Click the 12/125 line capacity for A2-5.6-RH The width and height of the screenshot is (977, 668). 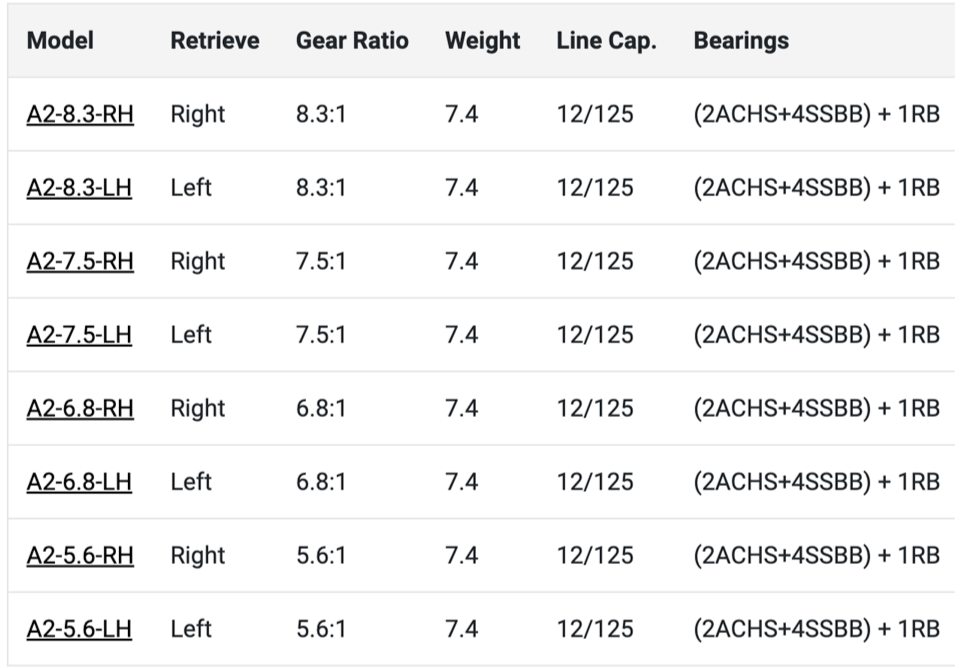pos(595,555)
